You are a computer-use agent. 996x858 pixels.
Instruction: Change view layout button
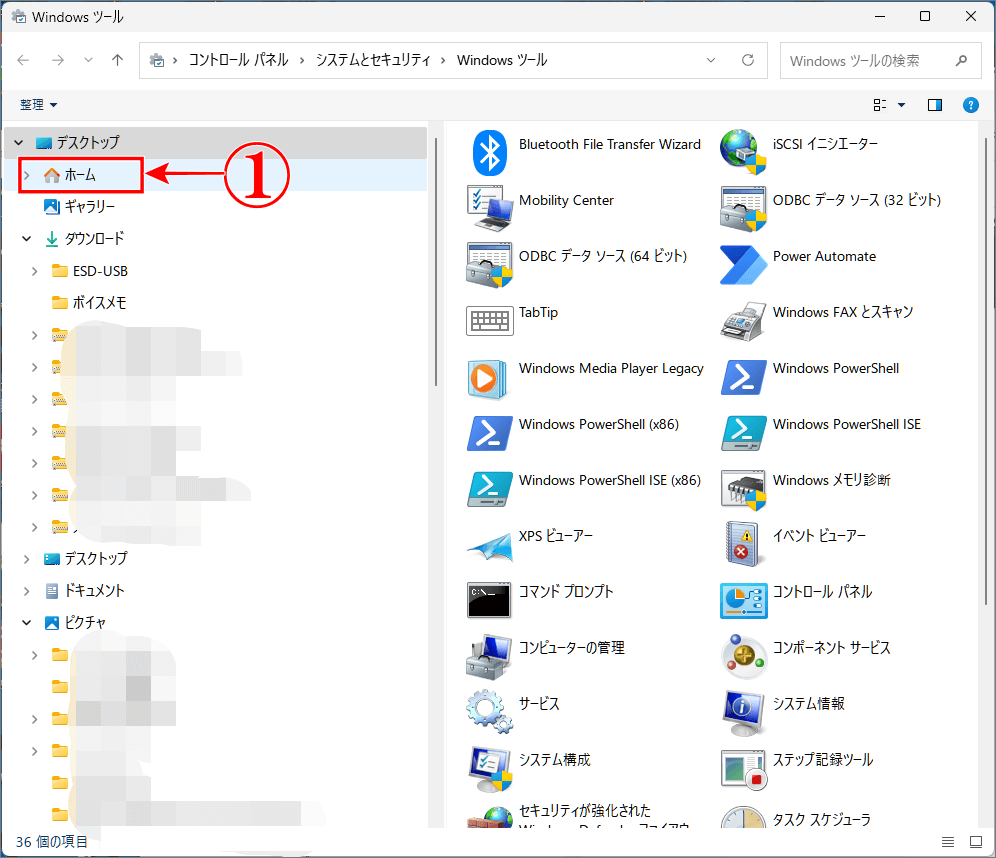point(880,105)
